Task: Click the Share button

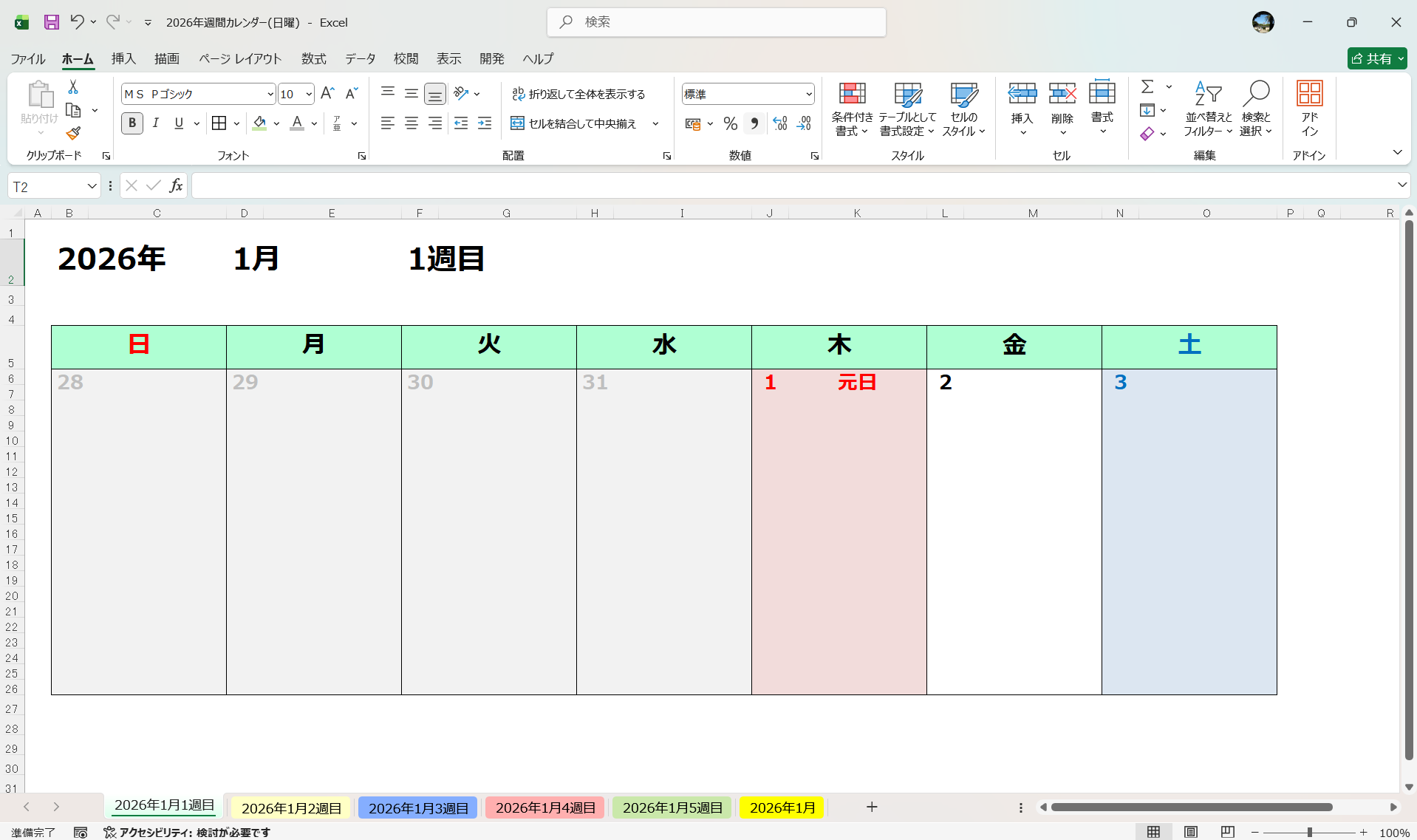Action: (x=1376, y=58)
